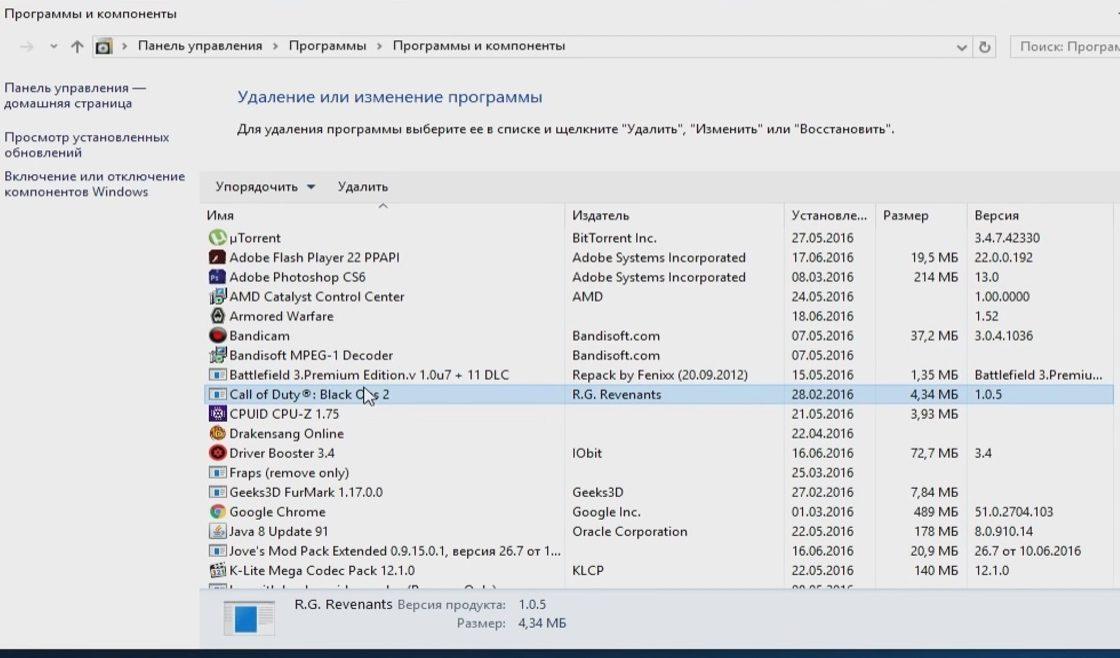
Task: Expand the address bar history dropdown
Action: (x=961, y=47)
